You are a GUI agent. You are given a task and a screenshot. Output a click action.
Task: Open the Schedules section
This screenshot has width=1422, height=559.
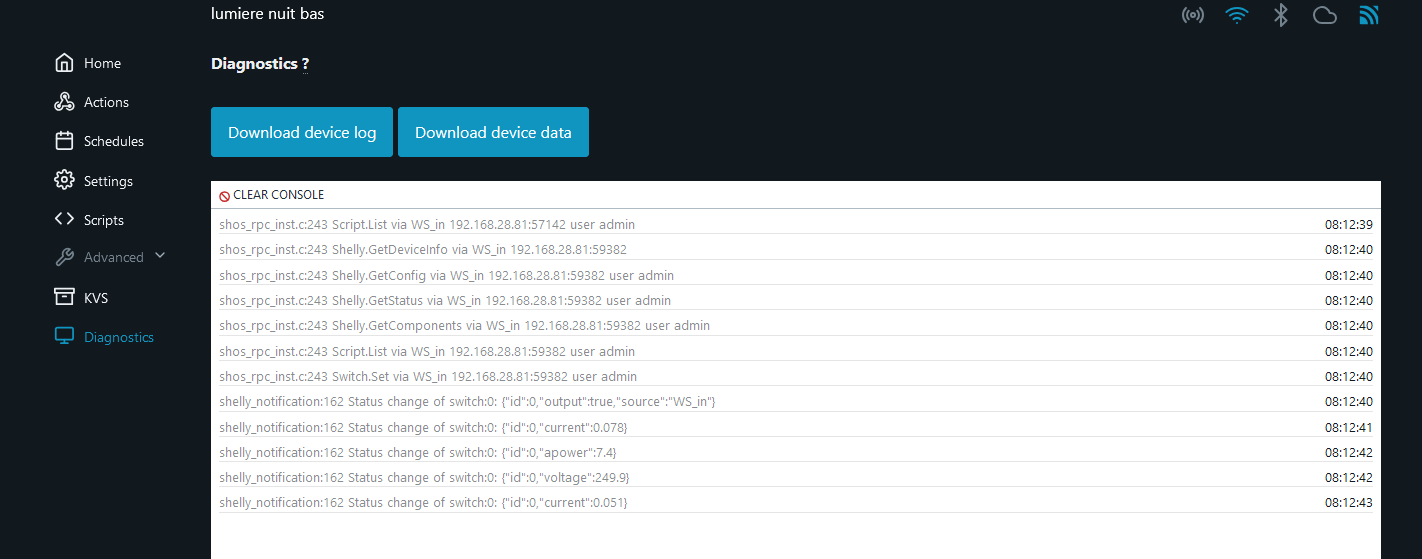pyautogui.click(x=113, y=141)
